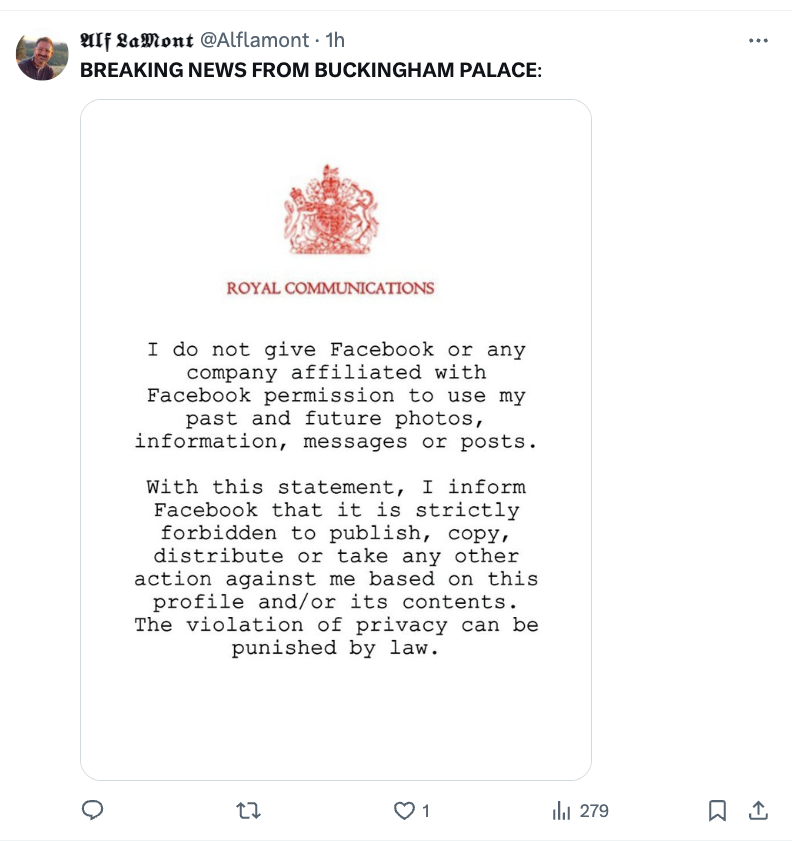
Task: Bookmark this tweet
Action: (x=717, y=812)
